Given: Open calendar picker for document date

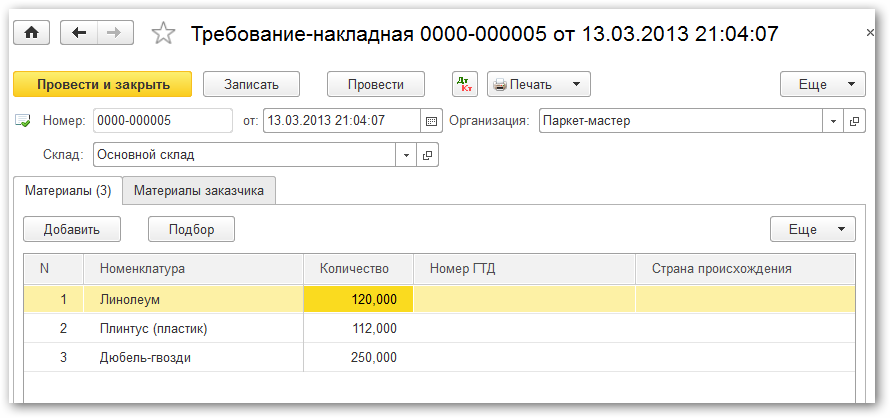Looking at the screenshot, I should pyautogui.click(x=431, y=121).
